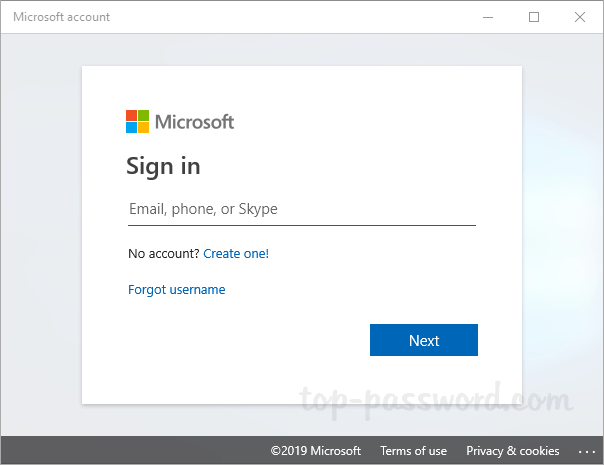Click the No account? label text
Screen dimensions: 604x465
(x=164, y=254)
